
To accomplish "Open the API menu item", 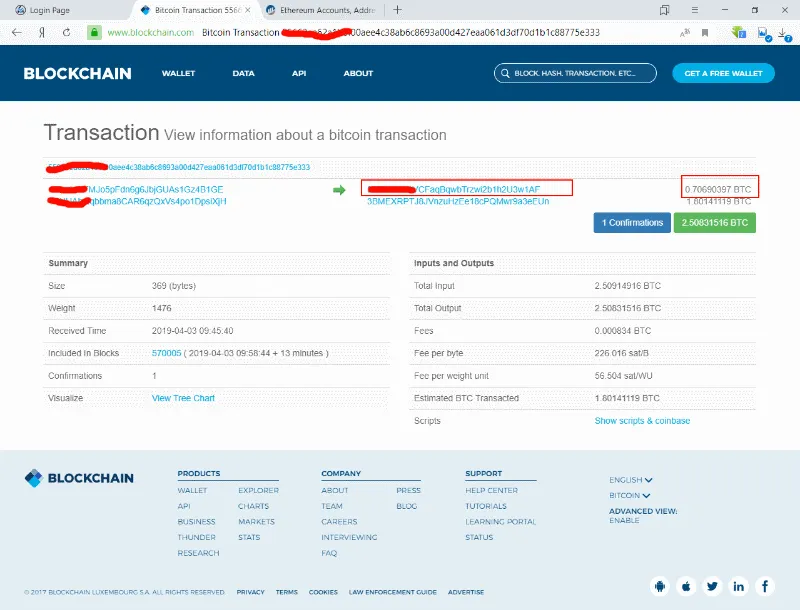I will pos(299,73).
